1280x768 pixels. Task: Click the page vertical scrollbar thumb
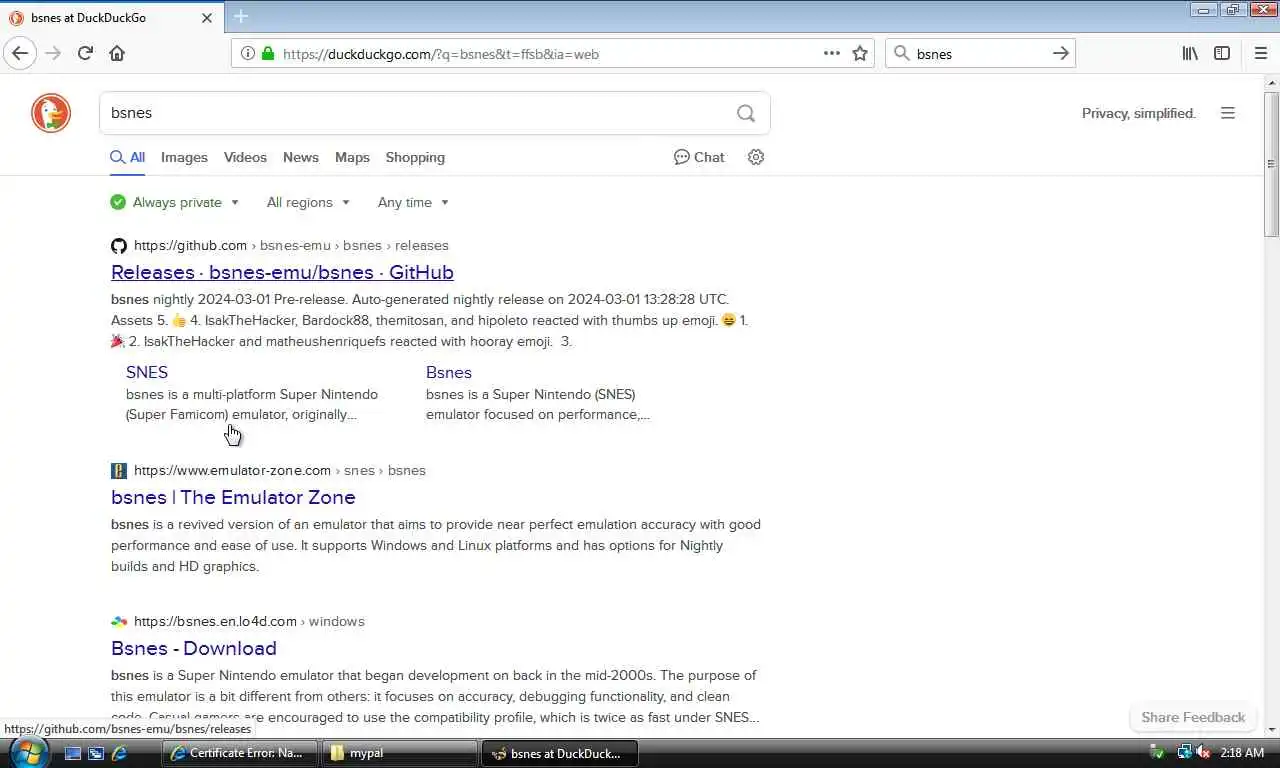[1271, 165]
